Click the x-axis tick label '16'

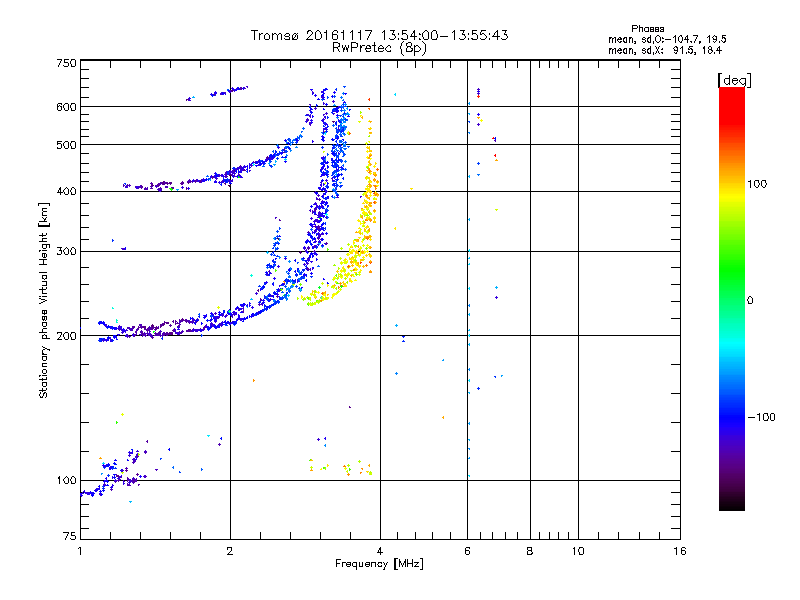tap(680, 551)
